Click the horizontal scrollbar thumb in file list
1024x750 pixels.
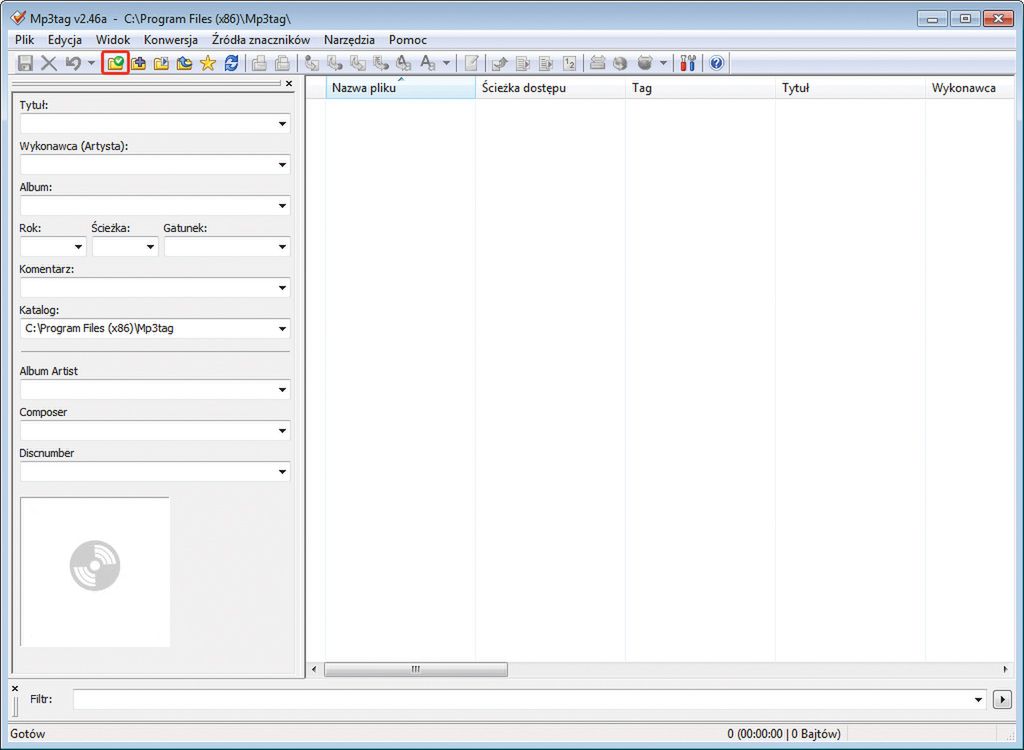click(416, 670)
